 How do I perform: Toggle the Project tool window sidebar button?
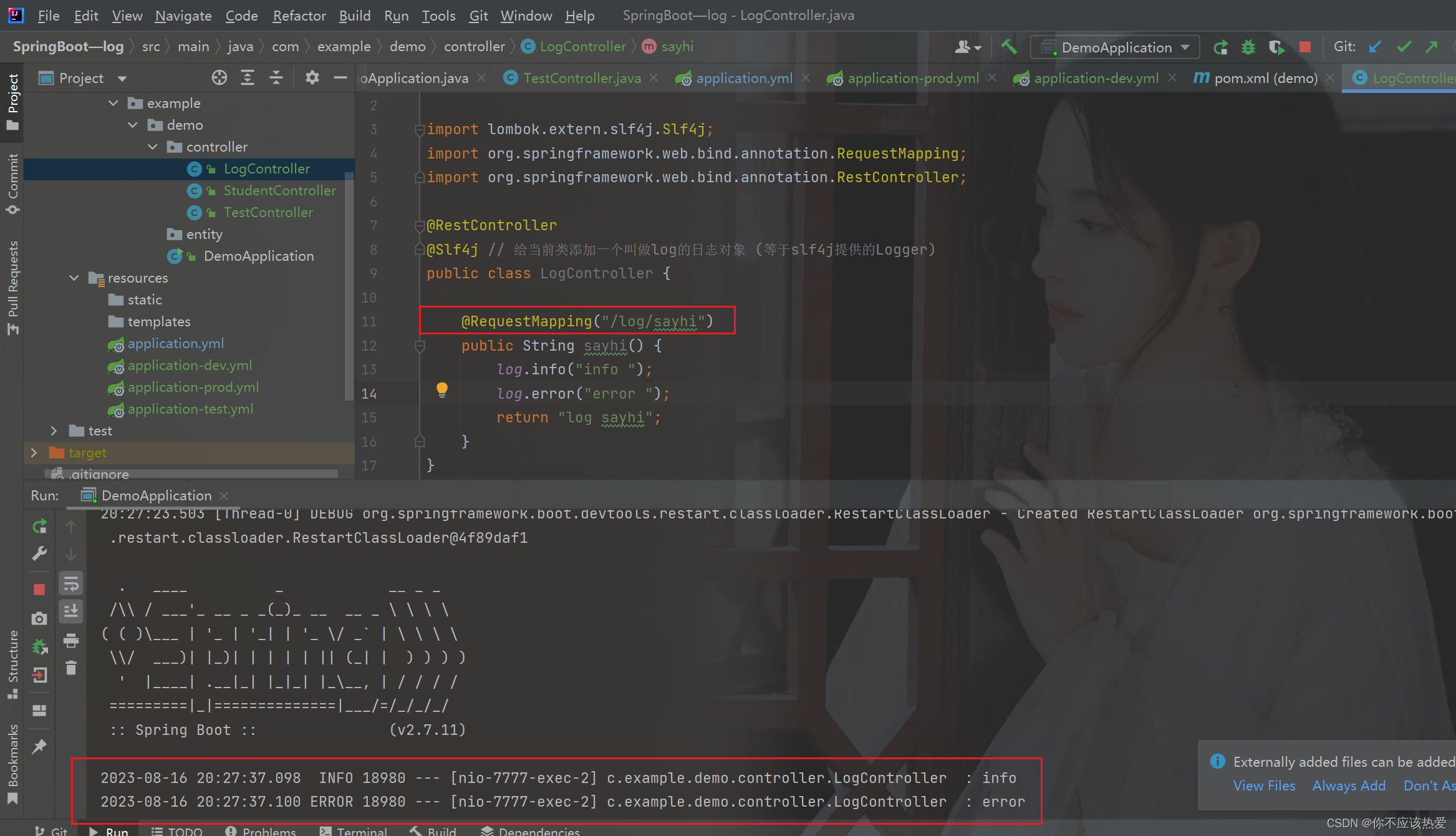12,100
